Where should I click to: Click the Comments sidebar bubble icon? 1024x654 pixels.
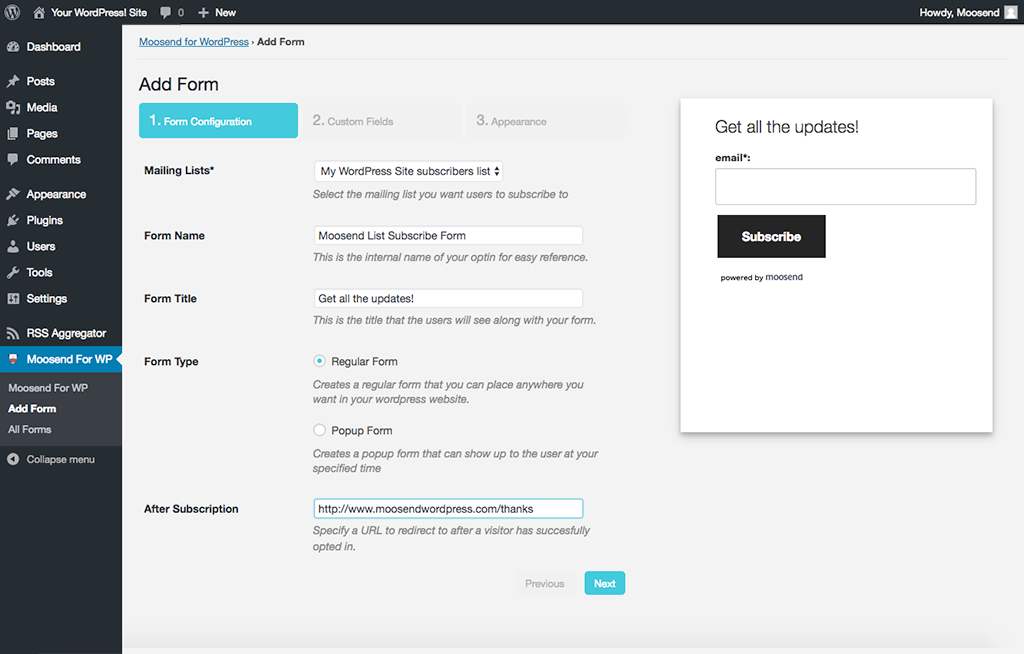(x=12, y=159)
